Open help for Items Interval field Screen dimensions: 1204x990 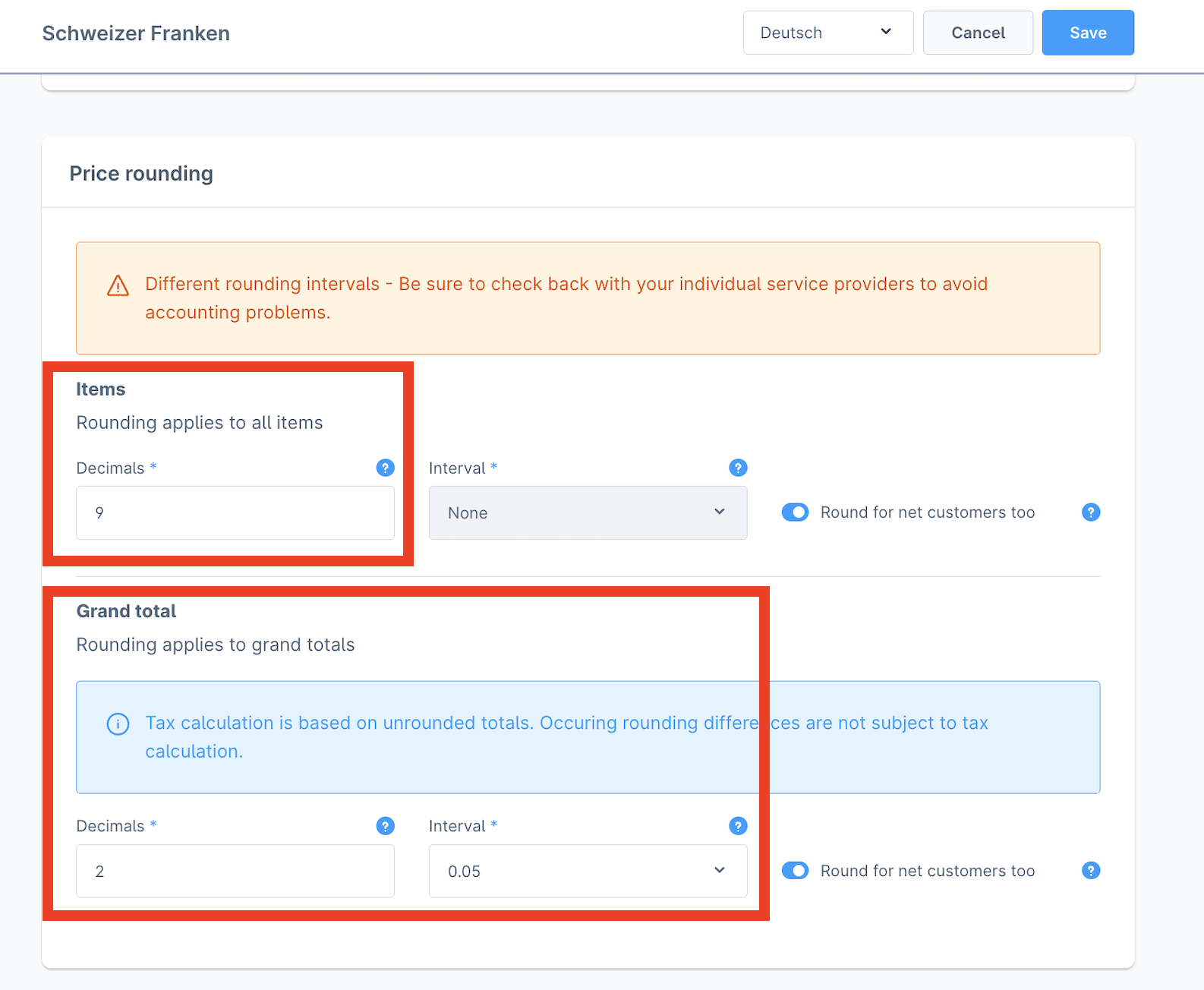pyautogui.click(x=738, y=468)
